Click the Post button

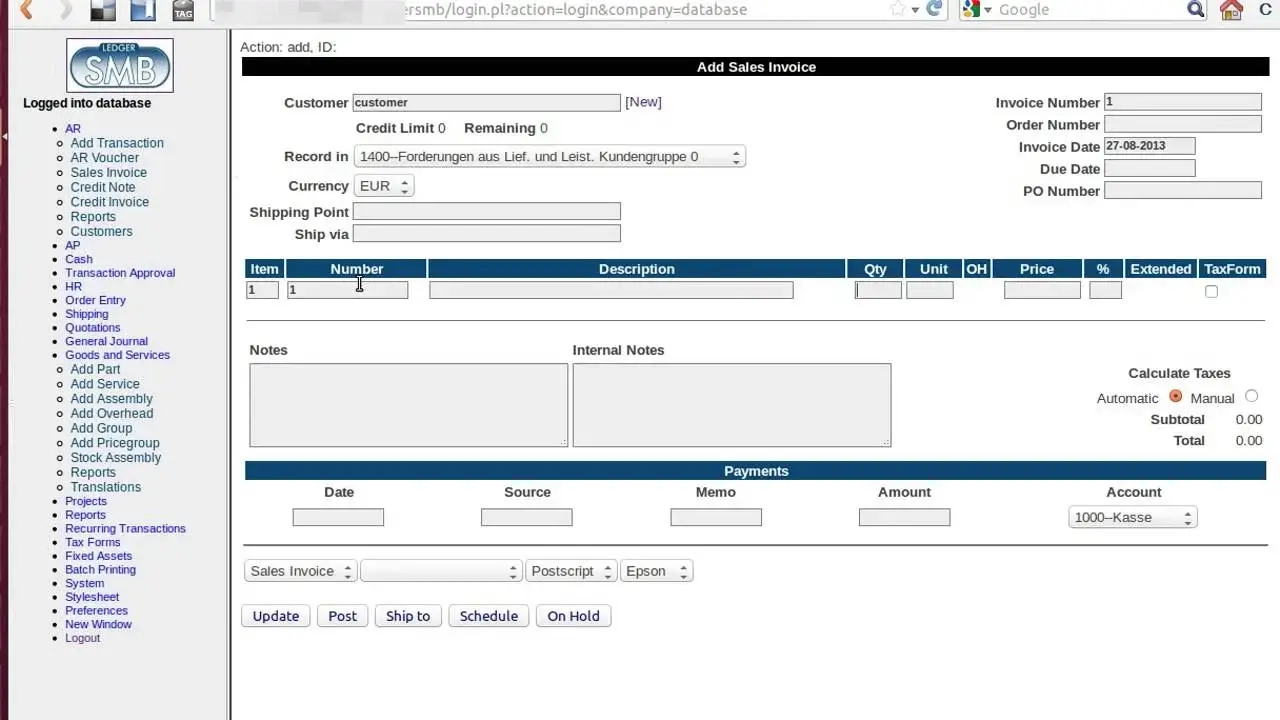pyautogui.click(x=342, y=615)
